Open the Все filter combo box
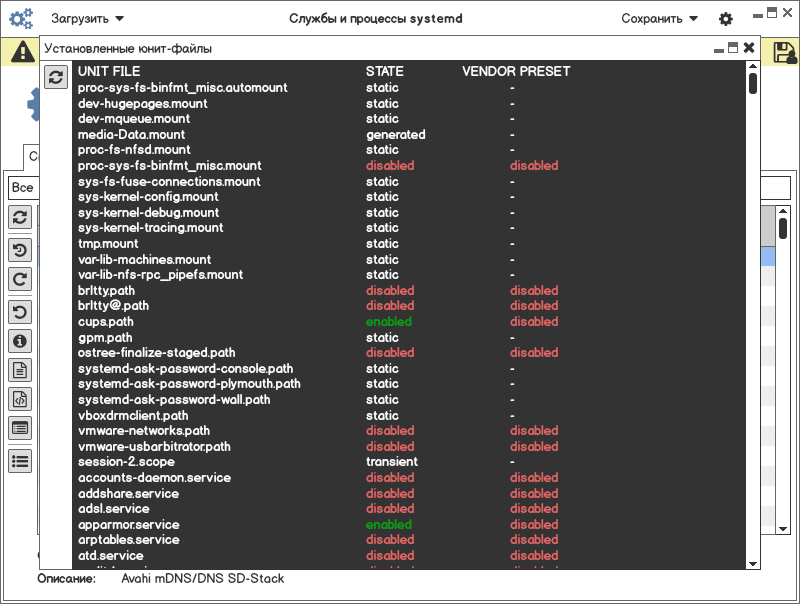800x604 pixels. (x=22, y=188)
